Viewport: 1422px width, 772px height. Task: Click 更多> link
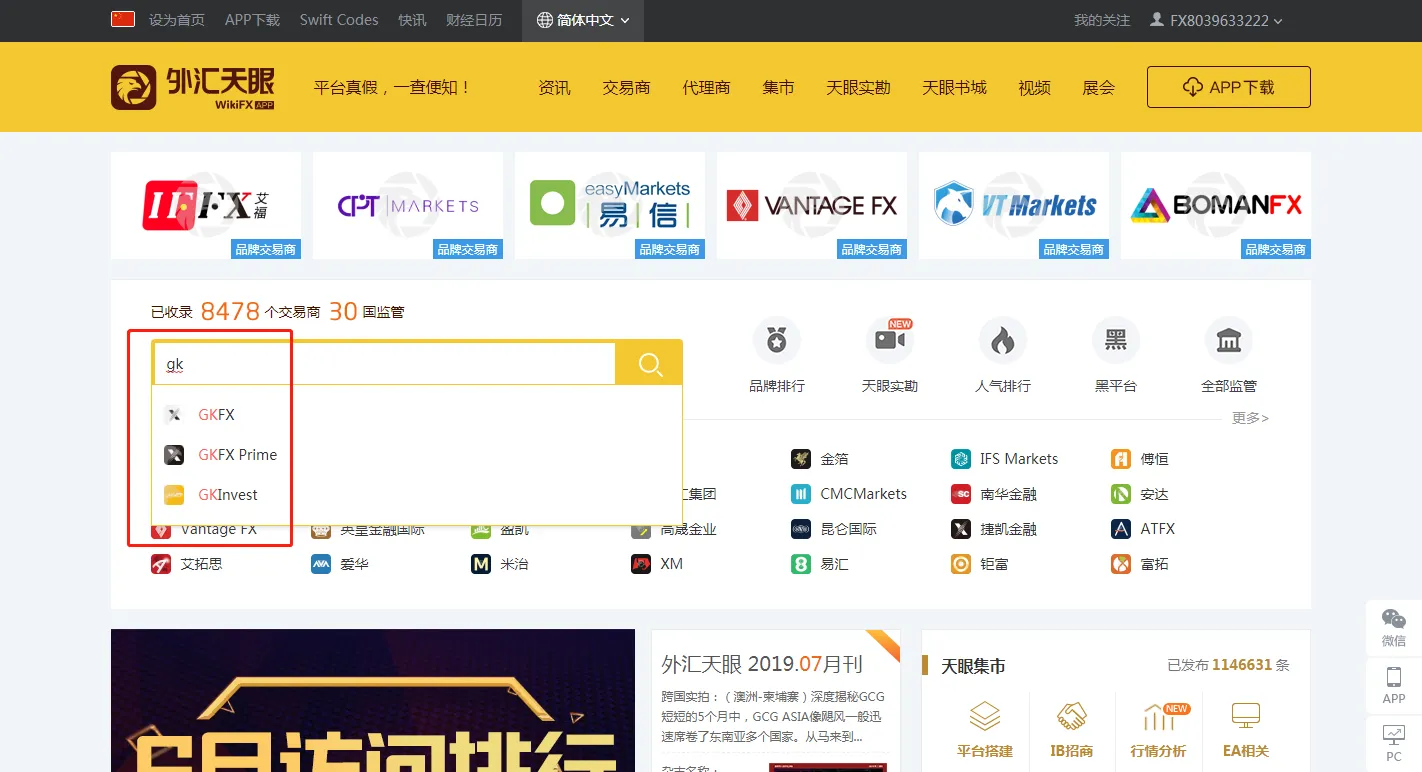(x=1250, y=418)
